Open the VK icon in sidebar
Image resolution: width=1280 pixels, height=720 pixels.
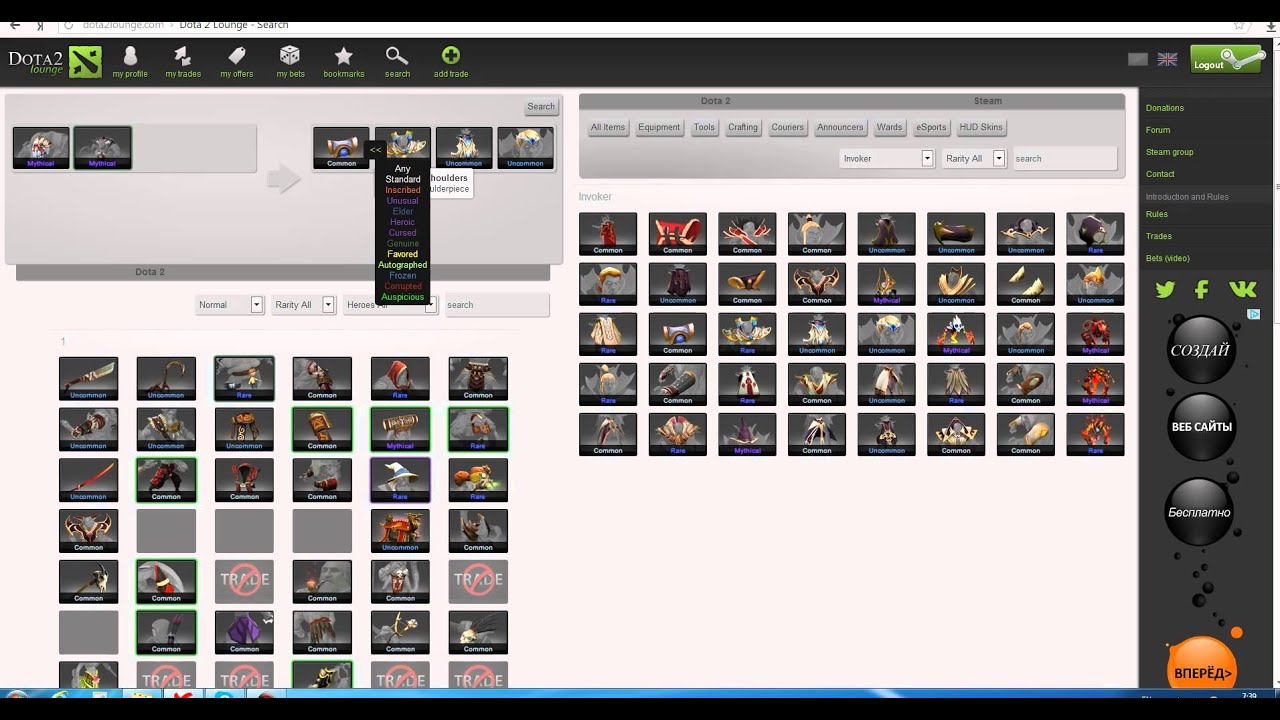1243,290
